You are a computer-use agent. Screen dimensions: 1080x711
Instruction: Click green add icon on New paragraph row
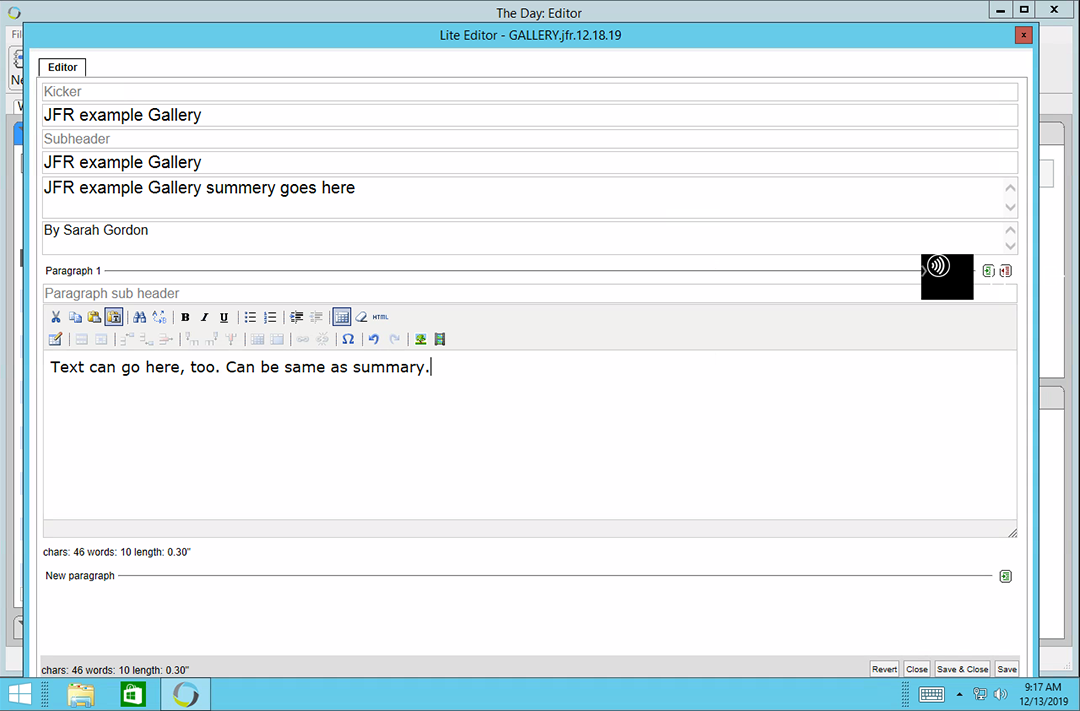1006,576
